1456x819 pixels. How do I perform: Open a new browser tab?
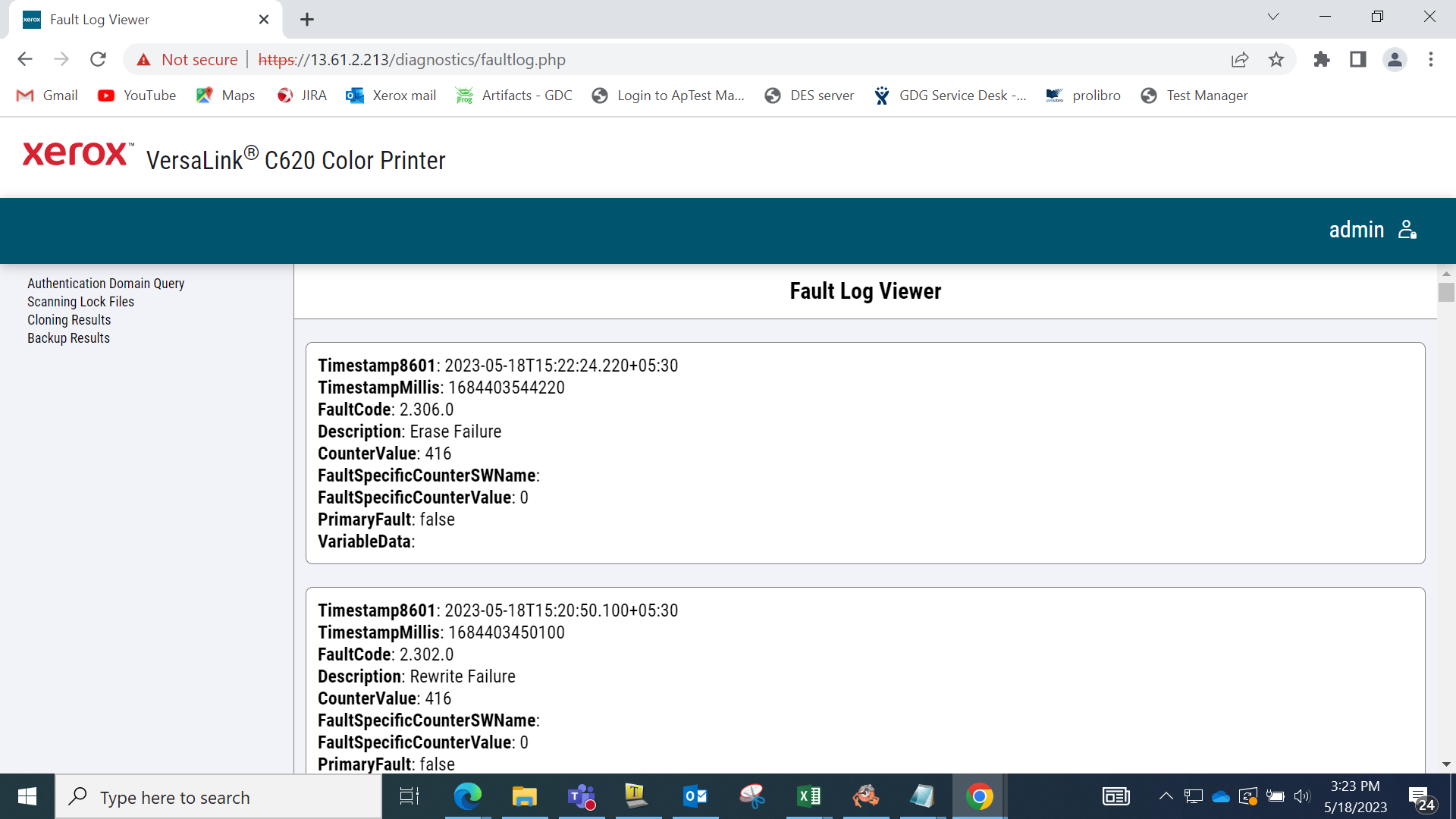(307, 20)
